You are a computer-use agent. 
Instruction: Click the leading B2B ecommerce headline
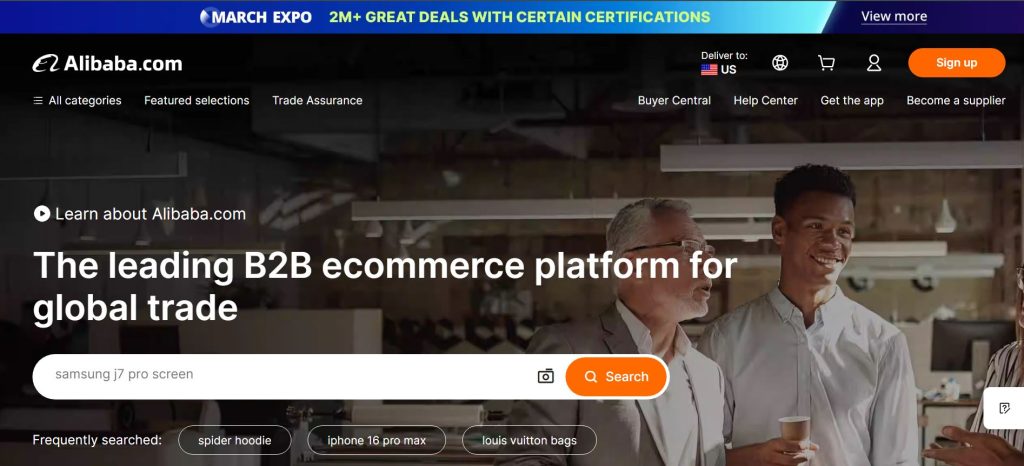coord(385,286)
